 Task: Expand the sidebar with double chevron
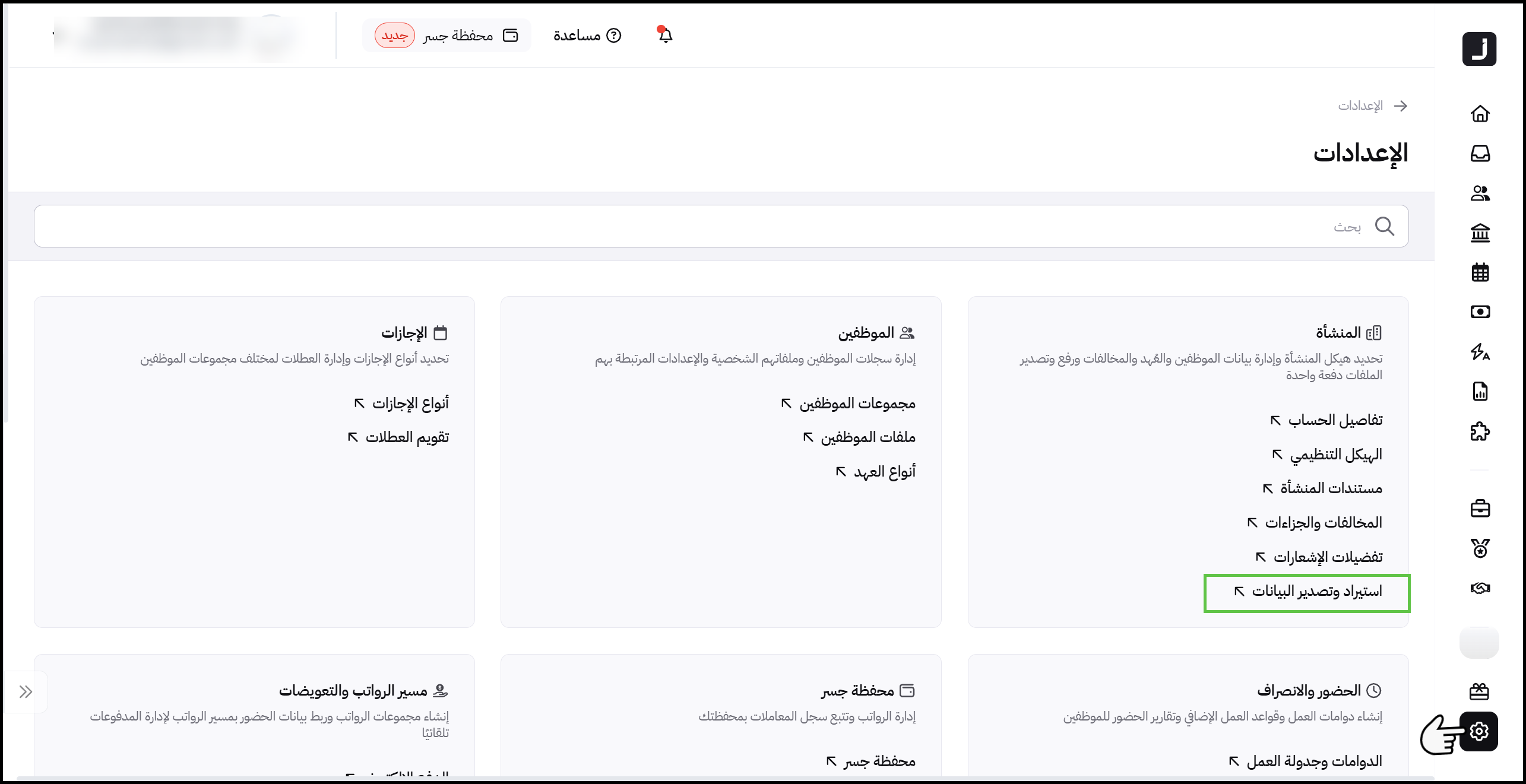[x=26, y=691]
